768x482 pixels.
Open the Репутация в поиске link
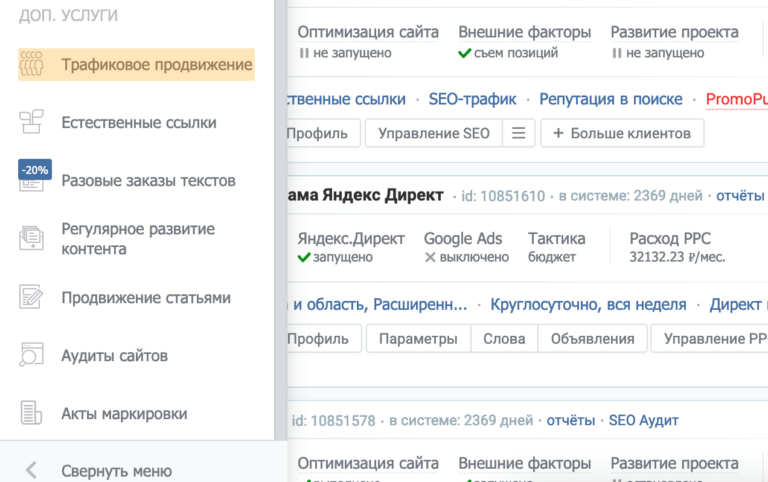(611, 99)
